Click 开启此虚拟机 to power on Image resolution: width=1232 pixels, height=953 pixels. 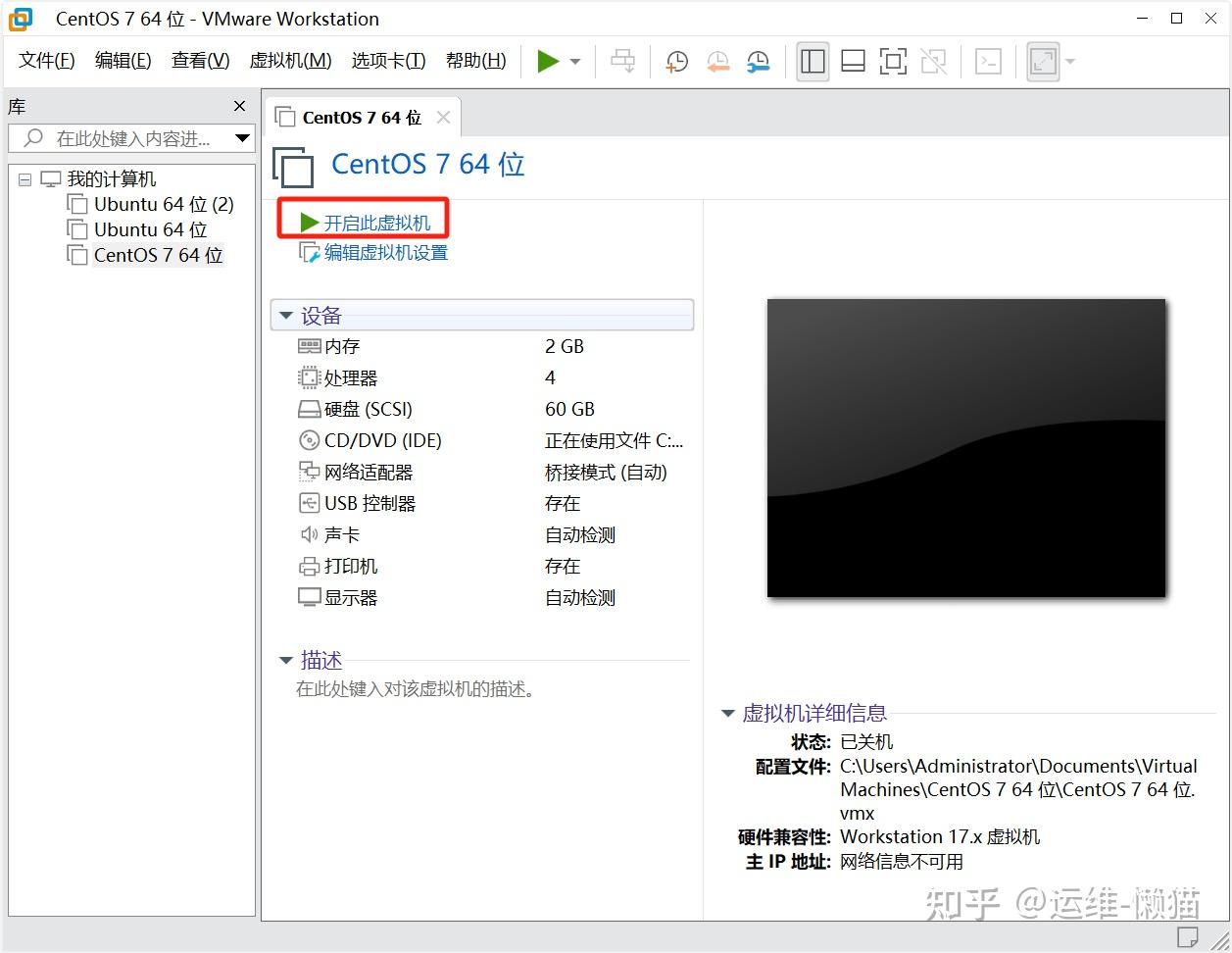pyautogui.click(x=365, y=223)
